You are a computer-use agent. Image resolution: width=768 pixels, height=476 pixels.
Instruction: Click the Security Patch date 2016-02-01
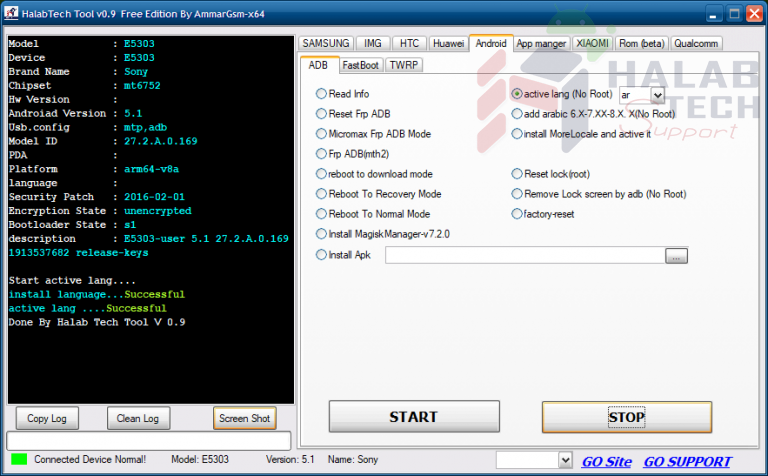coord(154,197)
